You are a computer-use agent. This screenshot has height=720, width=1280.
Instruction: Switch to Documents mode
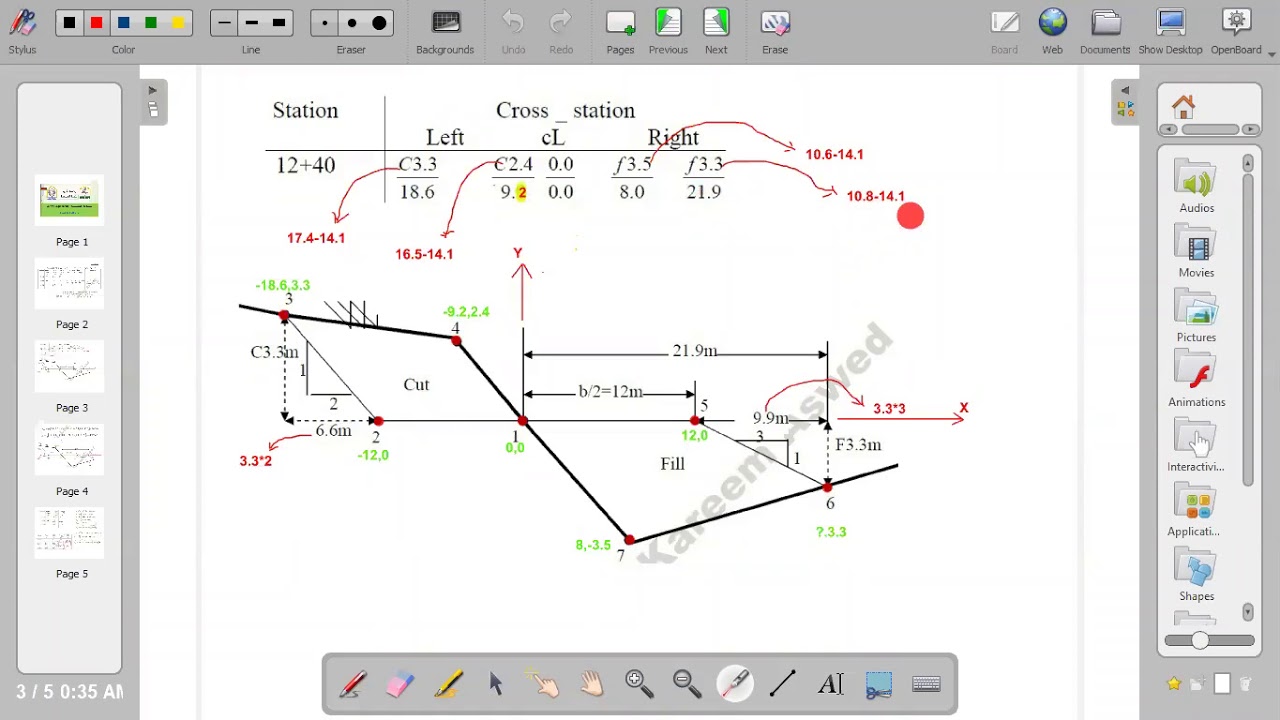coord(1105,32)
